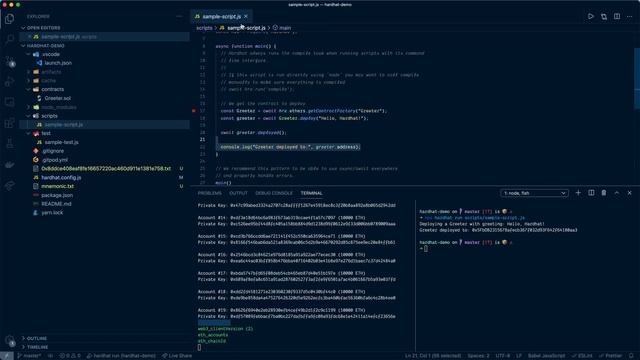Click UTF-8 encoding in status bar

[502, 356]
